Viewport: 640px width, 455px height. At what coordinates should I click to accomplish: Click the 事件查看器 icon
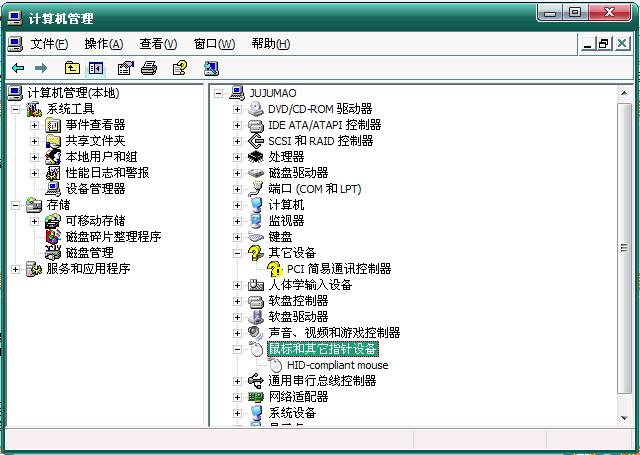[53, 125]
